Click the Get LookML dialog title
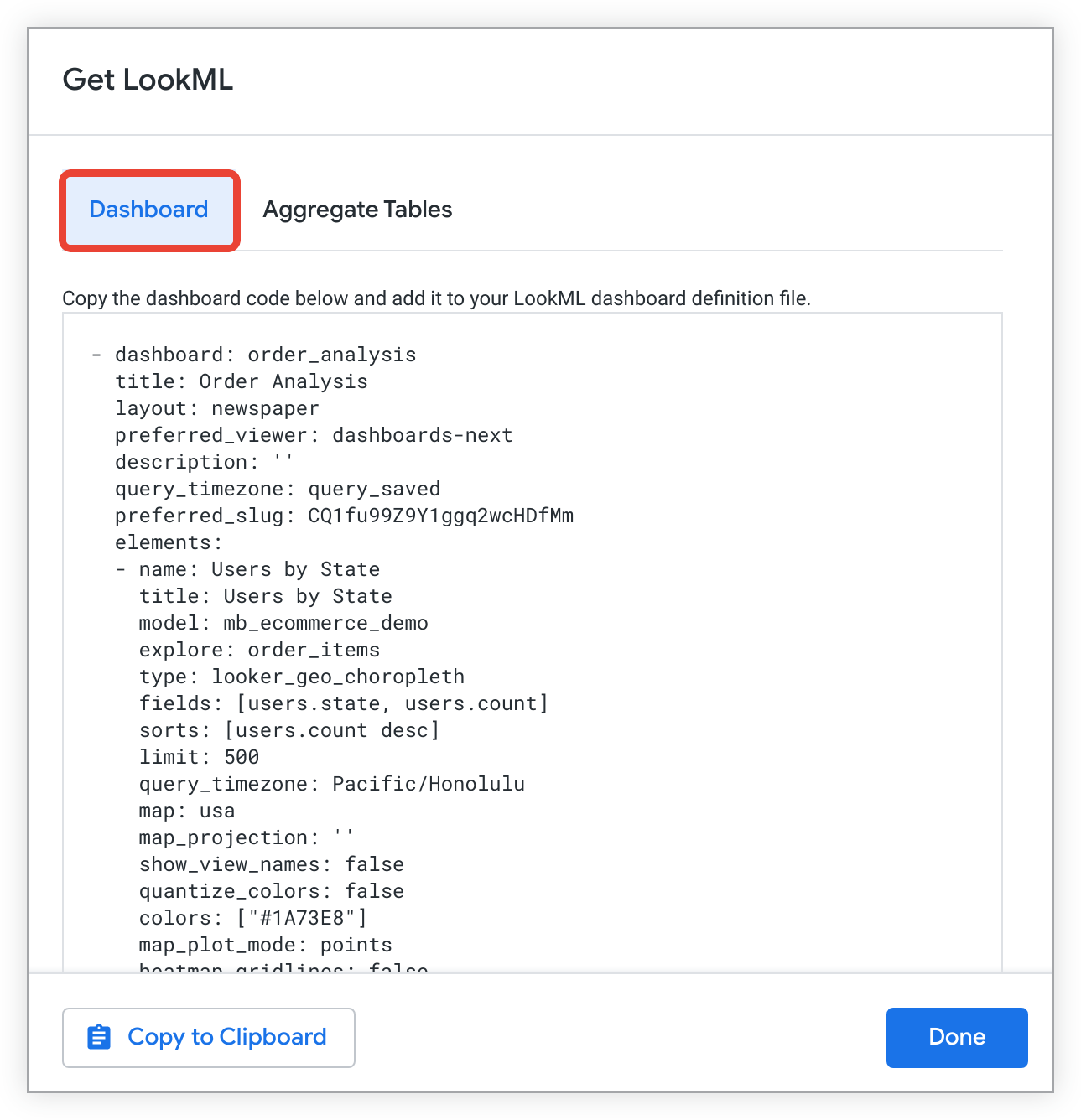1081x1120 pixels. coord(148,80)
